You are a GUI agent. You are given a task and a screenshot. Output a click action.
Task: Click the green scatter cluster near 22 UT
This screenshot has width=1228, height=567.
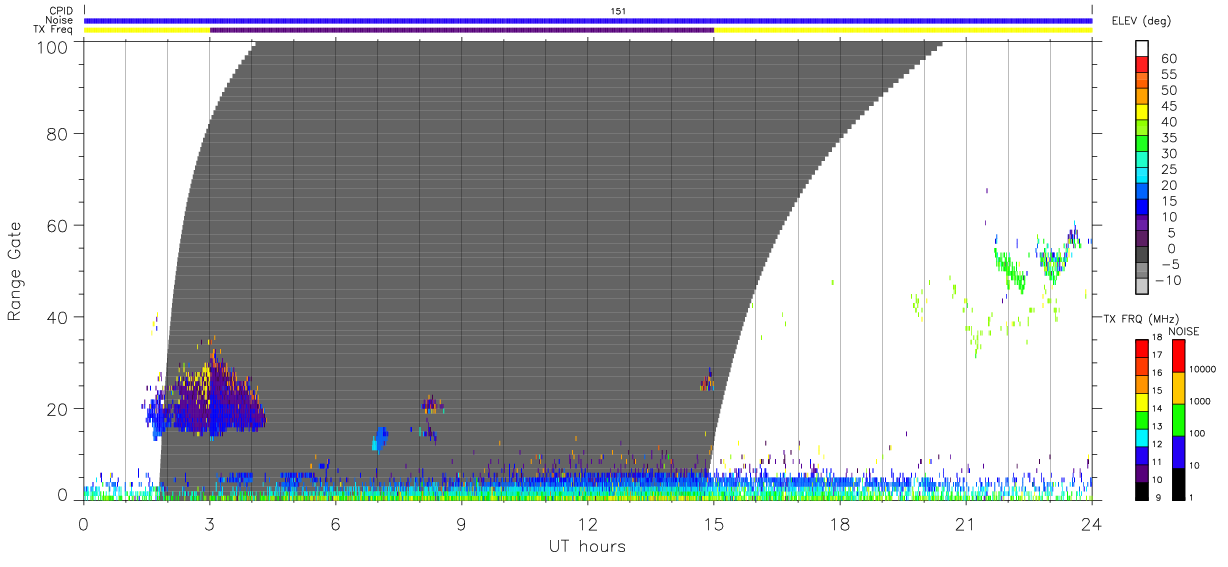tap(1012, 268)
